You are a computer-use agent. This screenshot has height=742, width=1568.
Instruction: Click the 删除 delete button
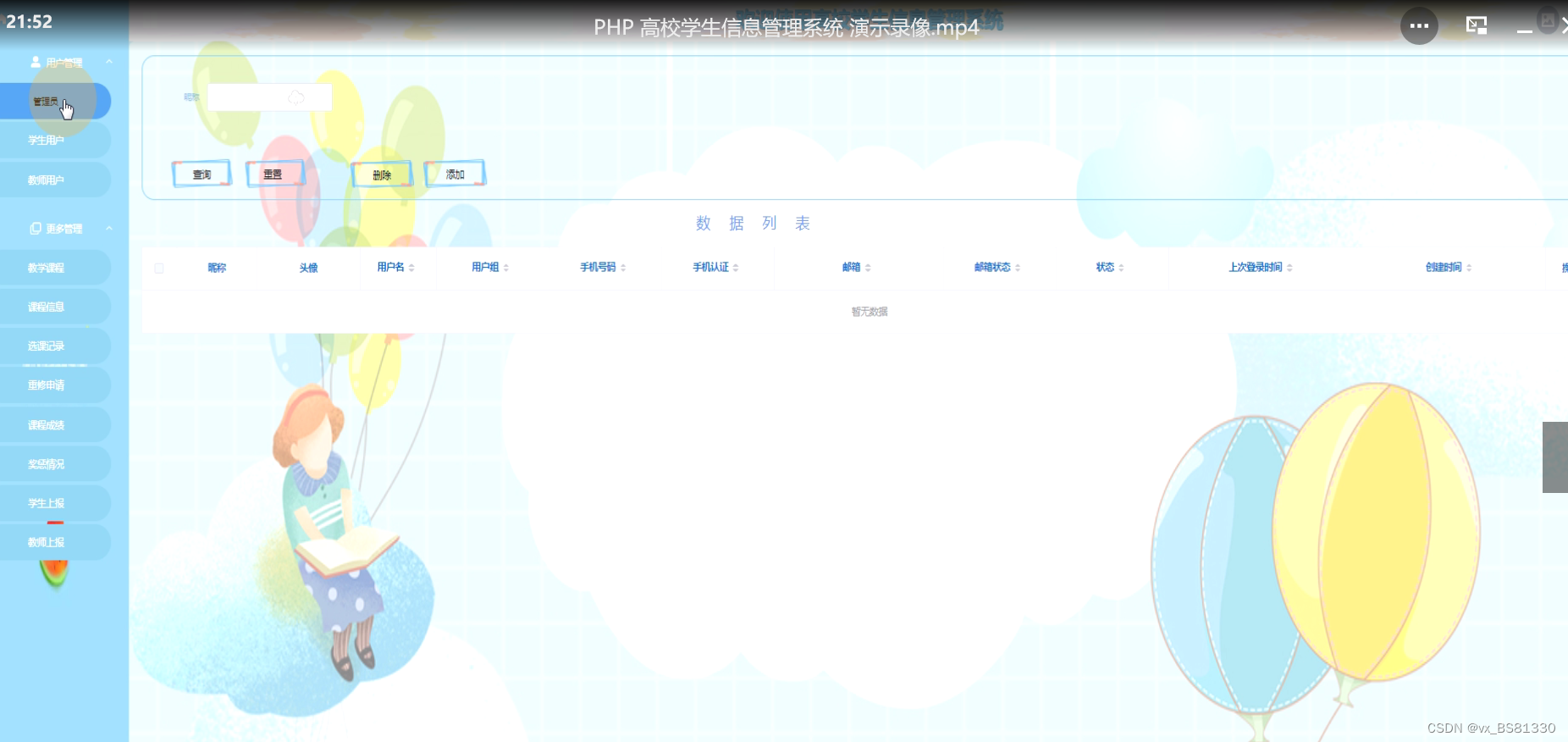point(382,174)
